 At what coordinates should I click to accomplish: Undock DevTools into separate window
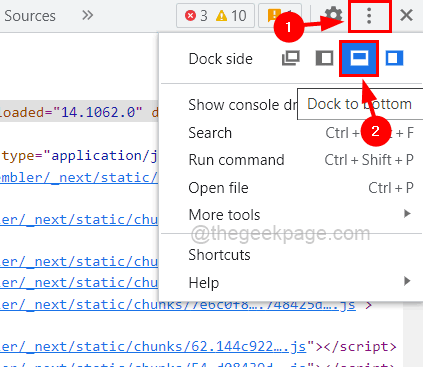pos(291,58)
